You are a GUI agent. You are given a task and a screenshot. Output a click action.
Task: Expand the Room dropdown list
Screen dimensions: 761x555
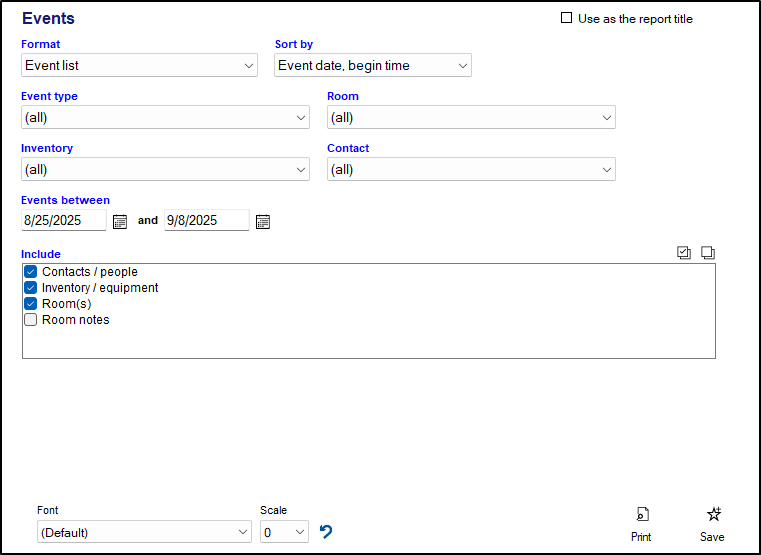click(x=471, y=118)
